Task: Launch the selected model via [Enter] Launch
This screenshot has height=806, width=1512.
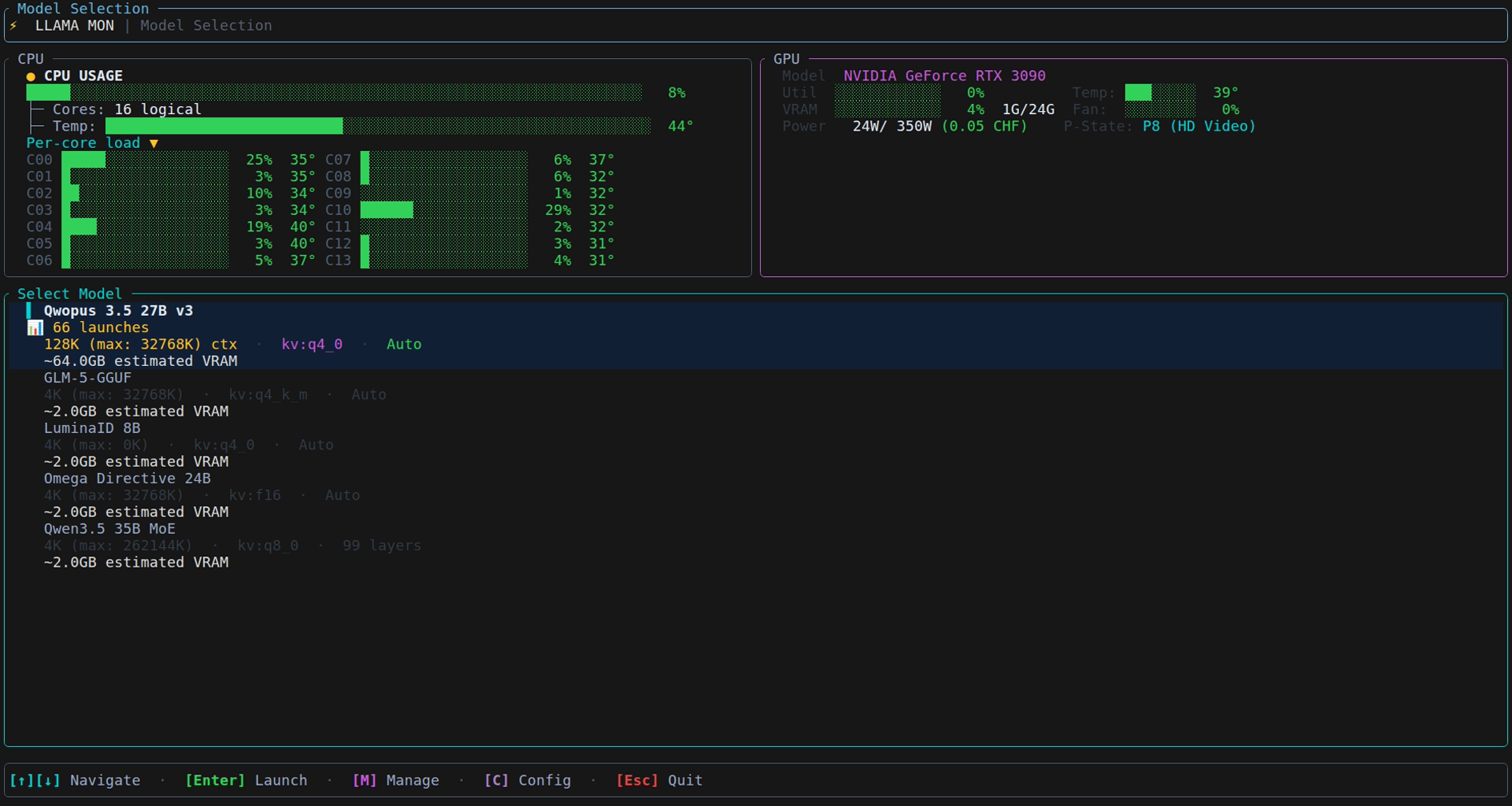Action: point(246,780)
